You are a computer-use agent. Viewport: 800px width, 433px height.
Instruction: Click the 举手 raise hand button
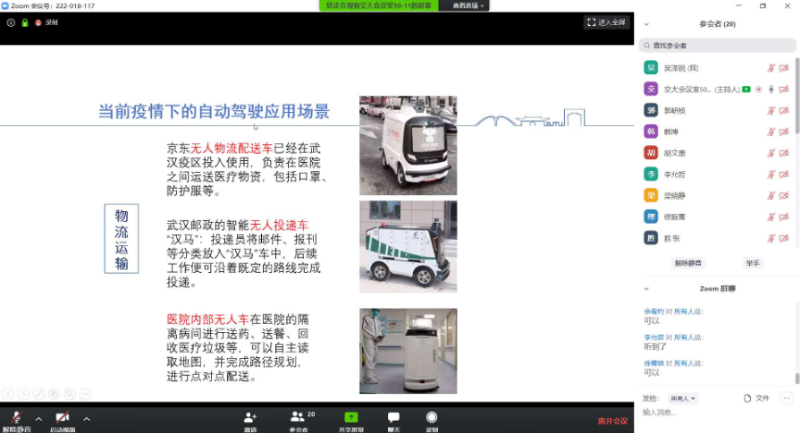(753, 263)
